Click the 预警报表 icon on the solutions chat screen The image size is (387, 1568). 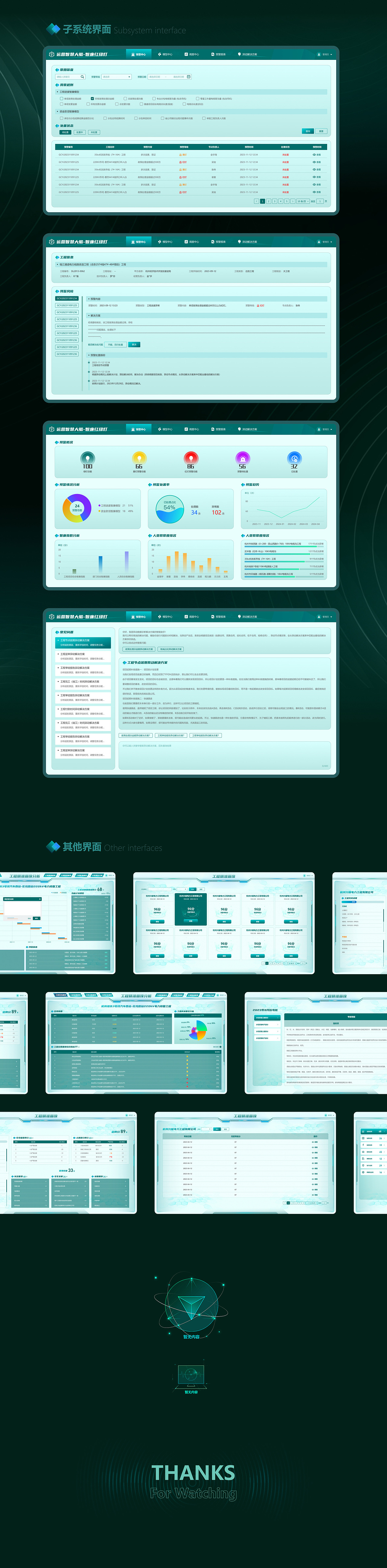213,616
